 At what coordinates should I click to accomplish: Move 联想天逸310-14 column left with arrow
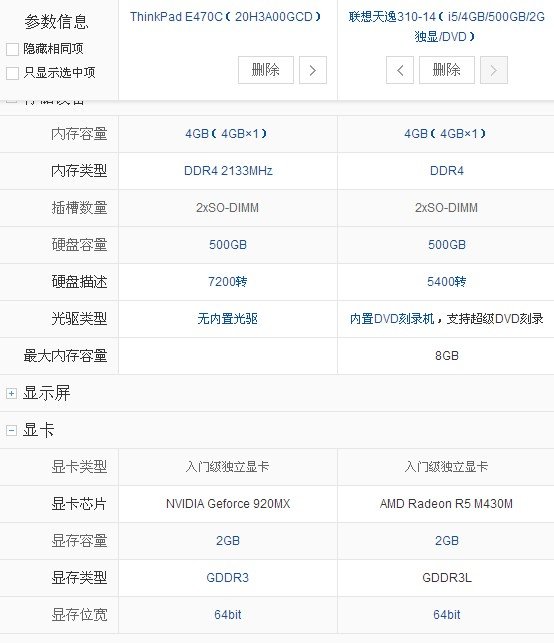(x=400, y=70)
